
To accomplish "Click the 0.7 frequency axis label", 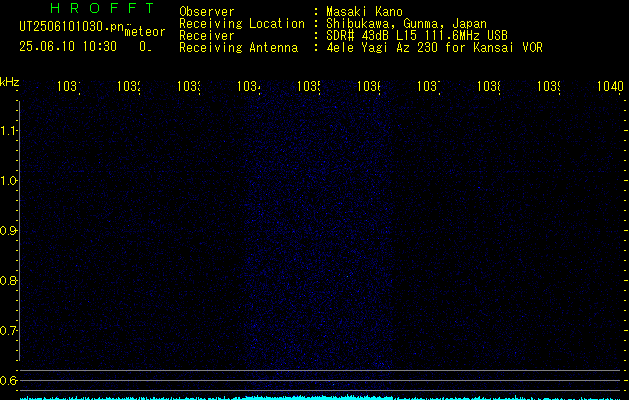I will (8, 330).
